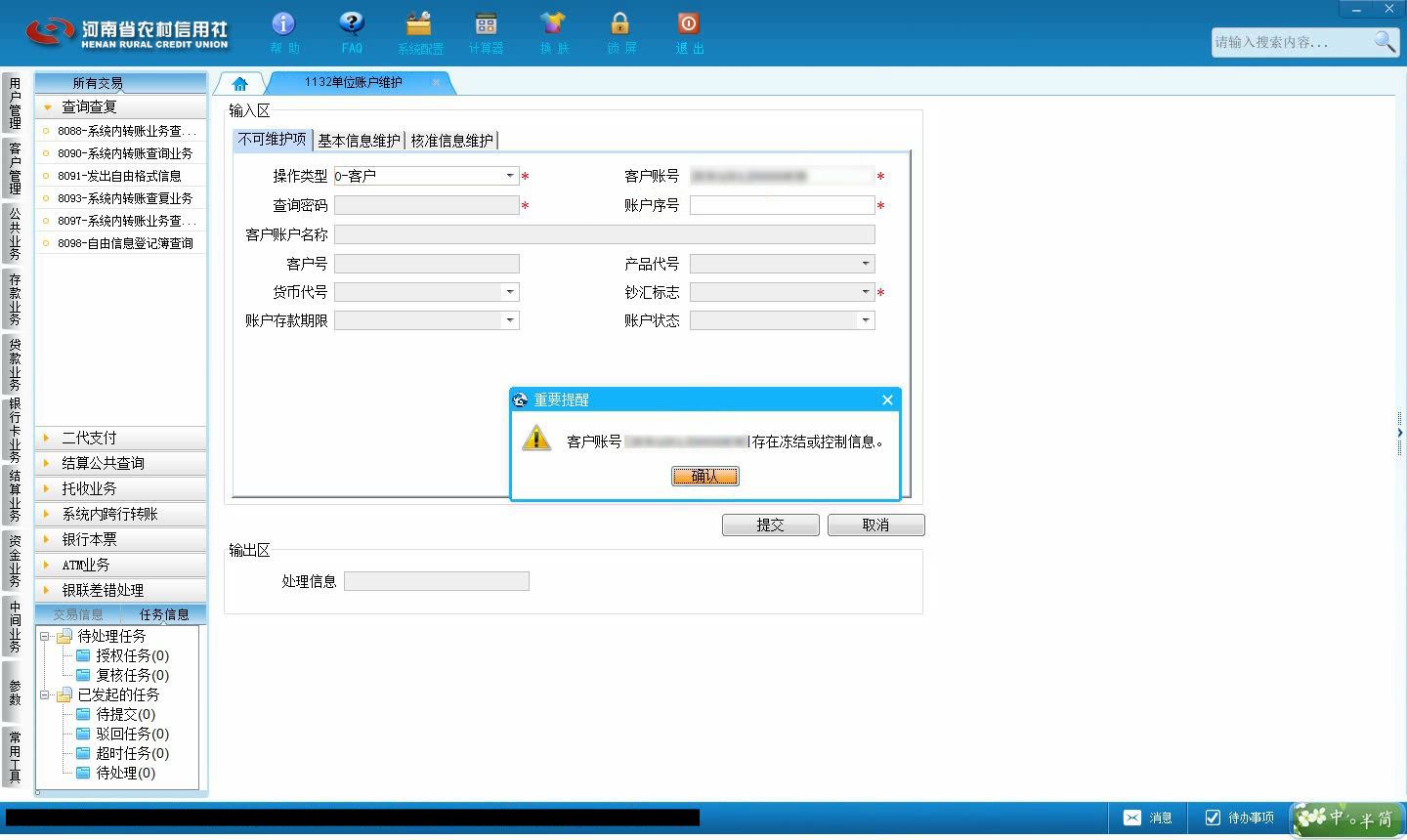Launch the 计算器 calculator

[486, 32]
